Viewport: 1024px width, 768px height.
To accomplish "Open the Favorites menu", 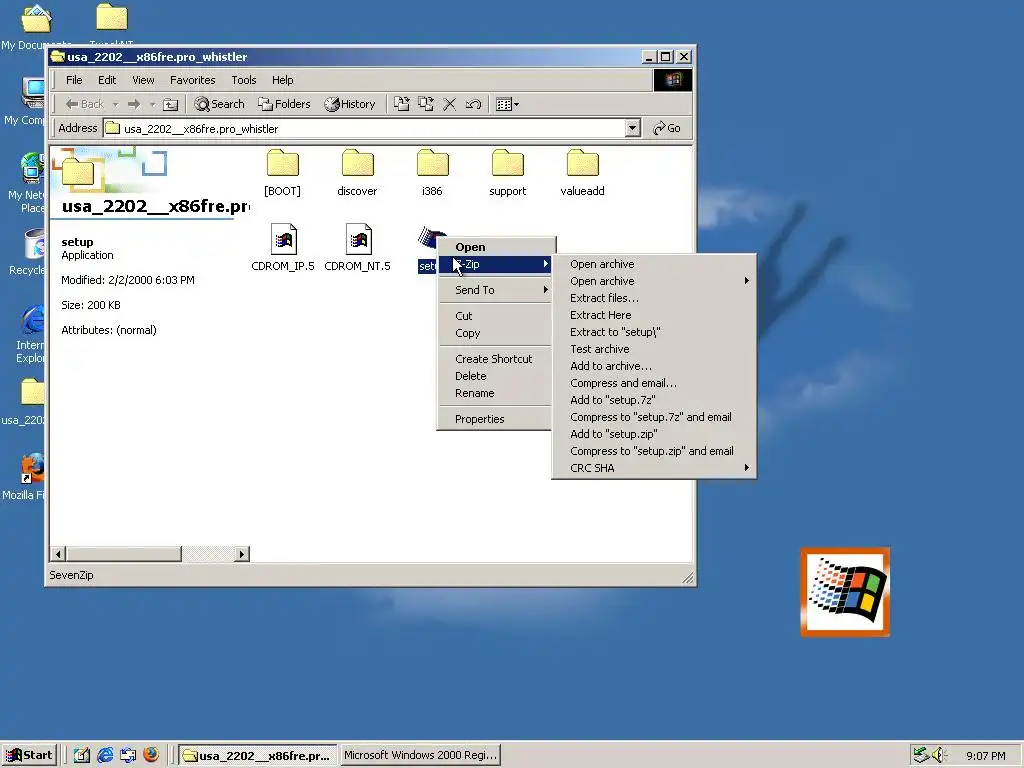I will click(193, 80).
